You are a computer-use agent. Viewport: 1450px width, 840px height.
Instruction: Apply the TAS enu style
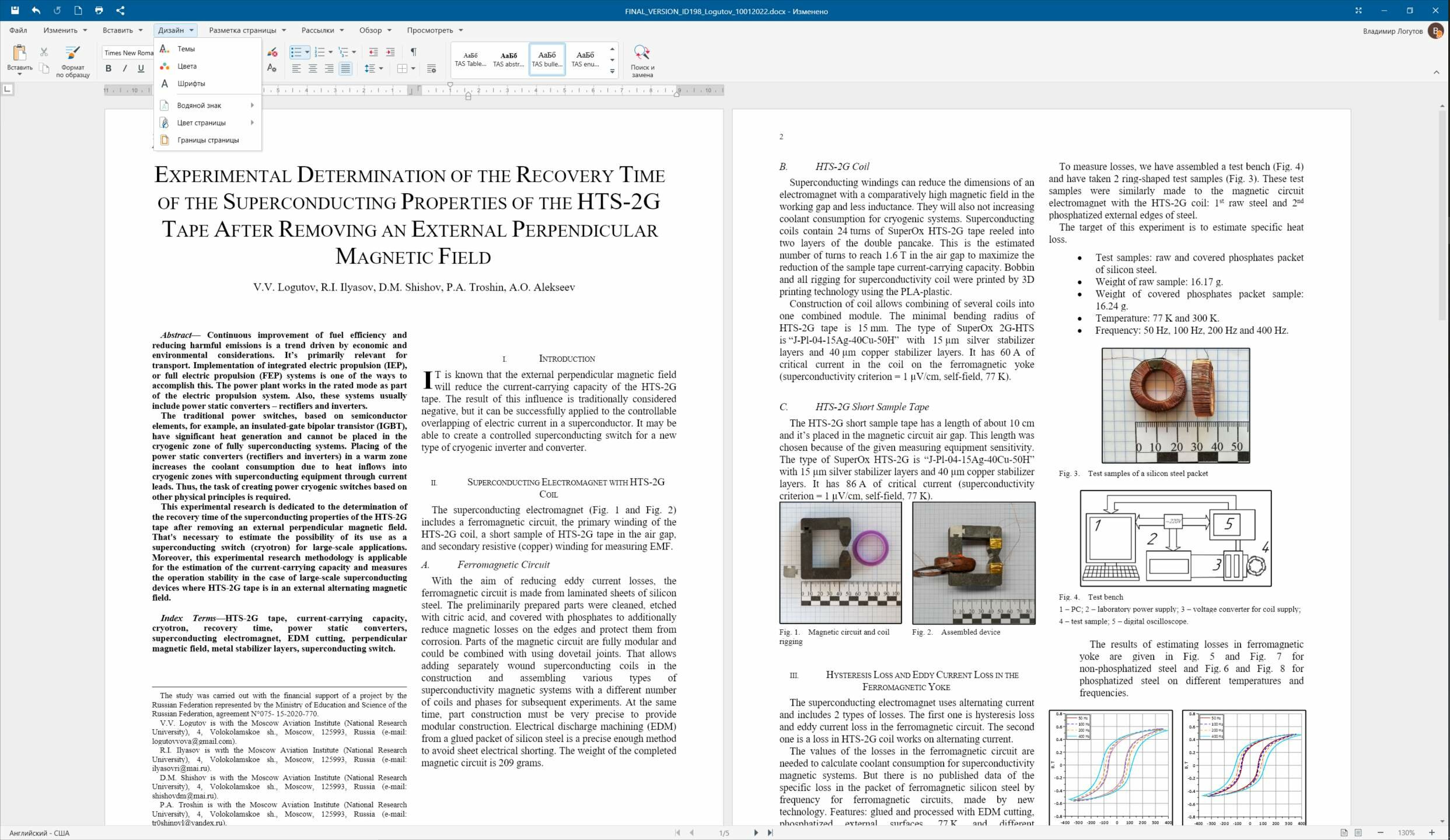pos(585,59)
